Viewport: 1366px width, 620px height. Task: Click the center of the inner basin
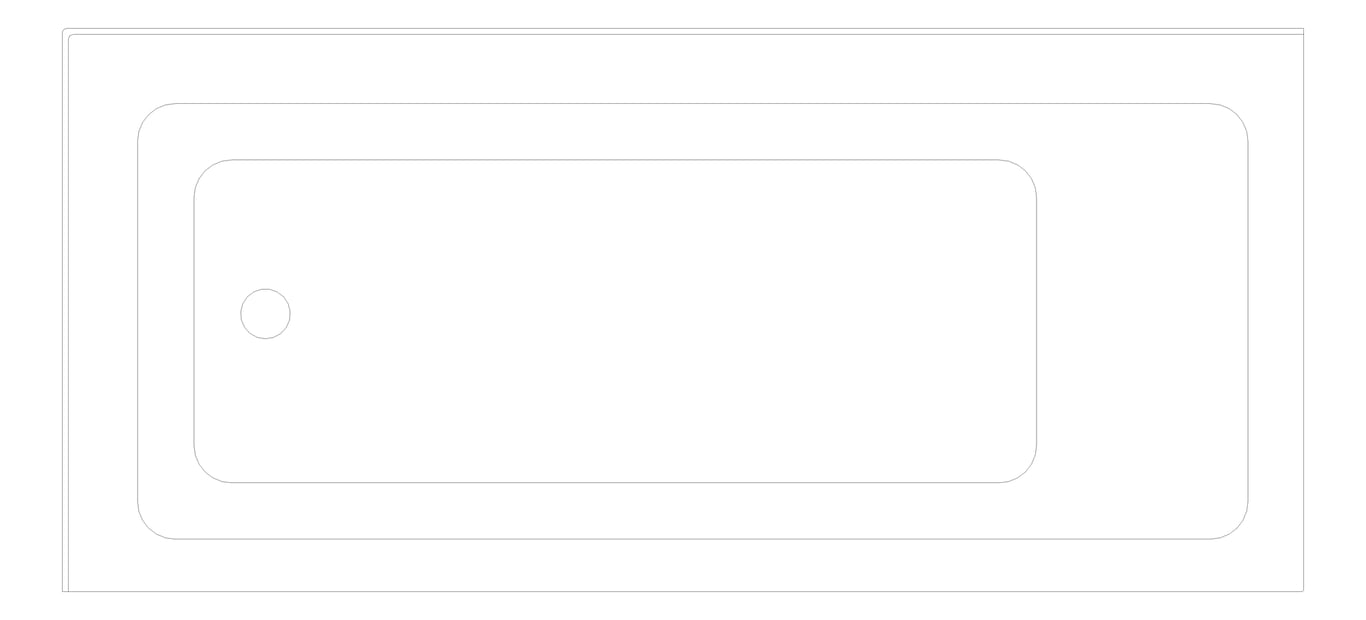click(x=615, y=321)
